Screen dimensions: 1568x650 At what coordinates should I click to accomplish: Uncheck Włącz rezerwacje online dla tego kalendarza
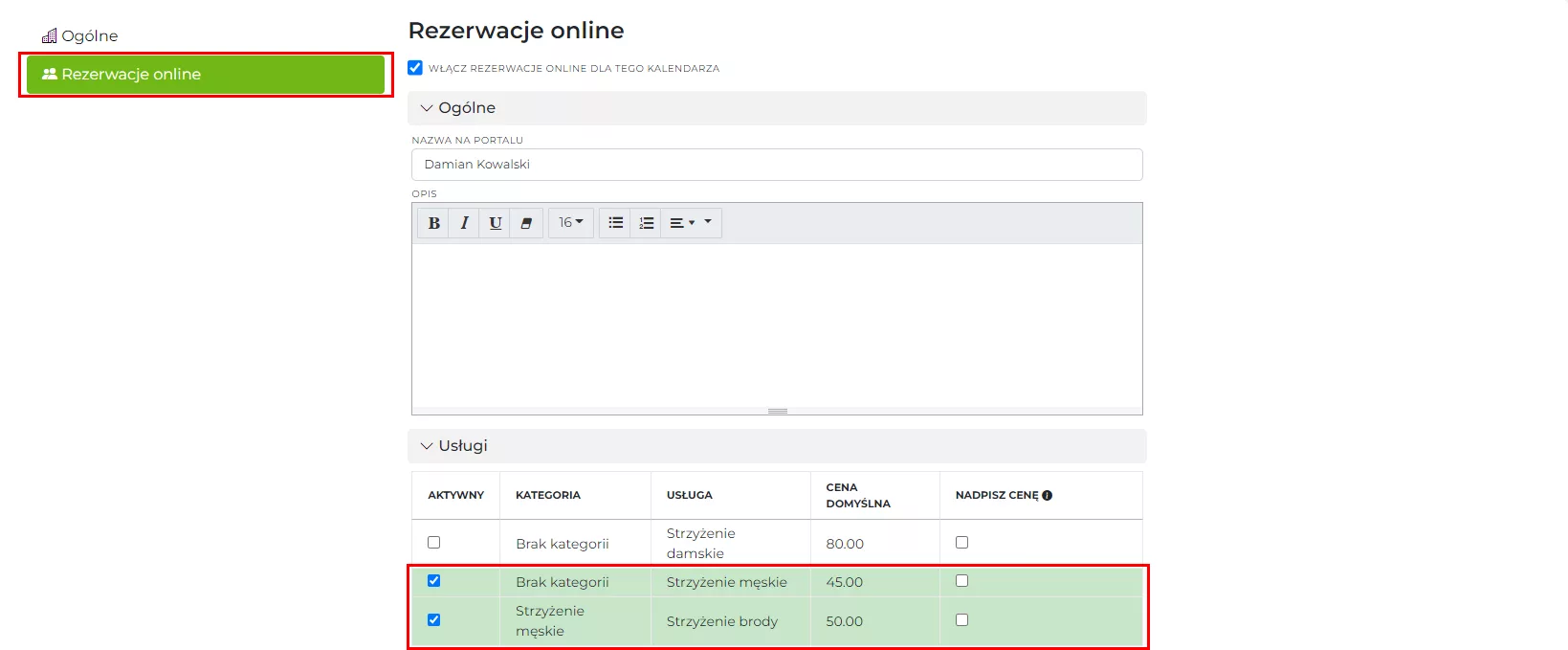(x=415, y=68)
